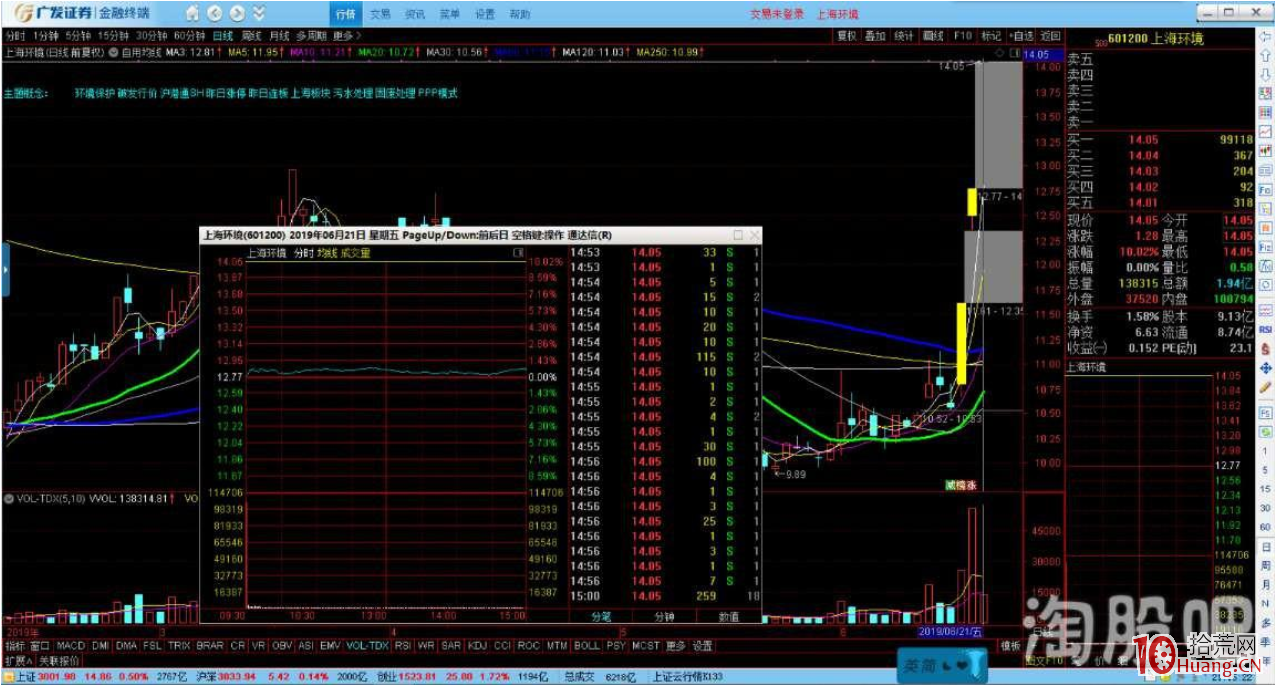Maximize the intraday popup window

click(738, 235)
